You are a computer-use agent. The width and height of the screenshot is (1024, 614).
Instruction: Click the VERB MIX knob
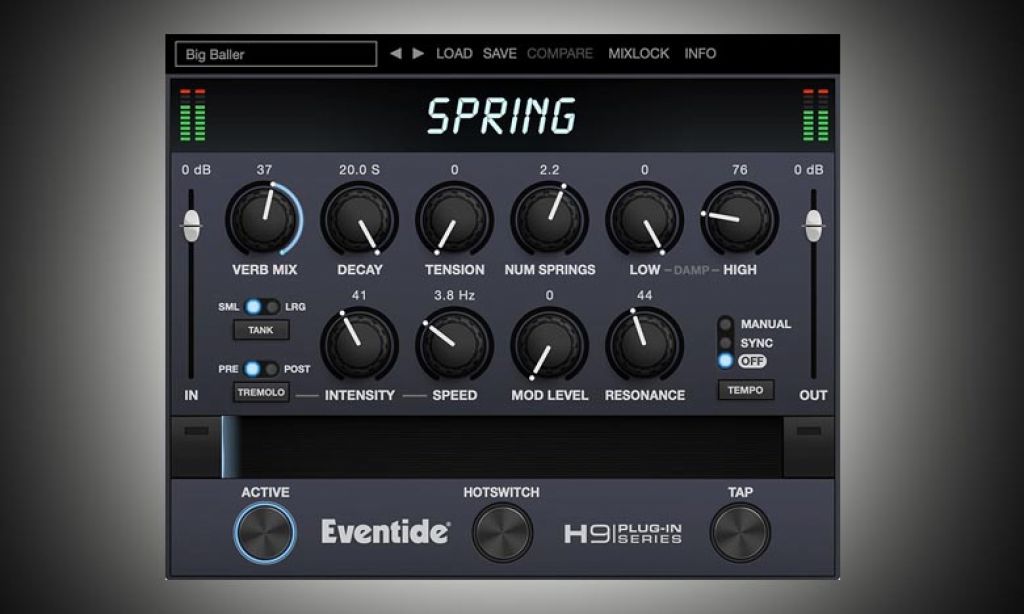[x=264, y=219]
